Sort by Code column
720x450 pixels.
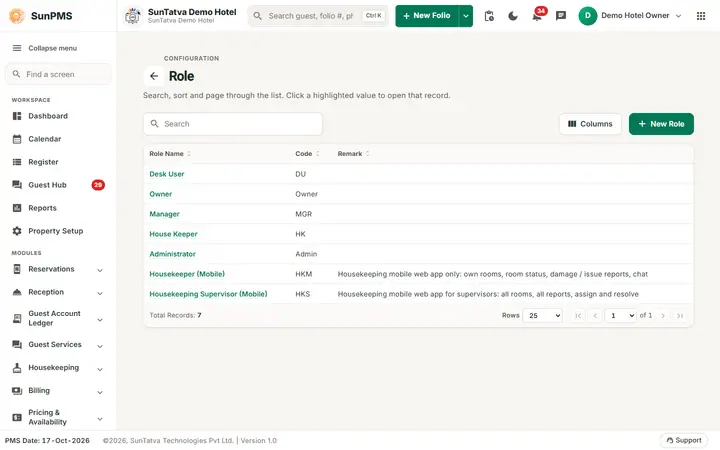307,154
